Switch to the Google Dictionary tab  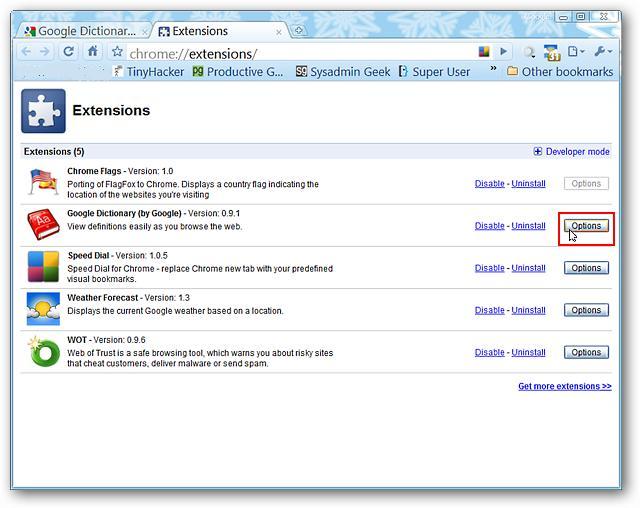85,31
